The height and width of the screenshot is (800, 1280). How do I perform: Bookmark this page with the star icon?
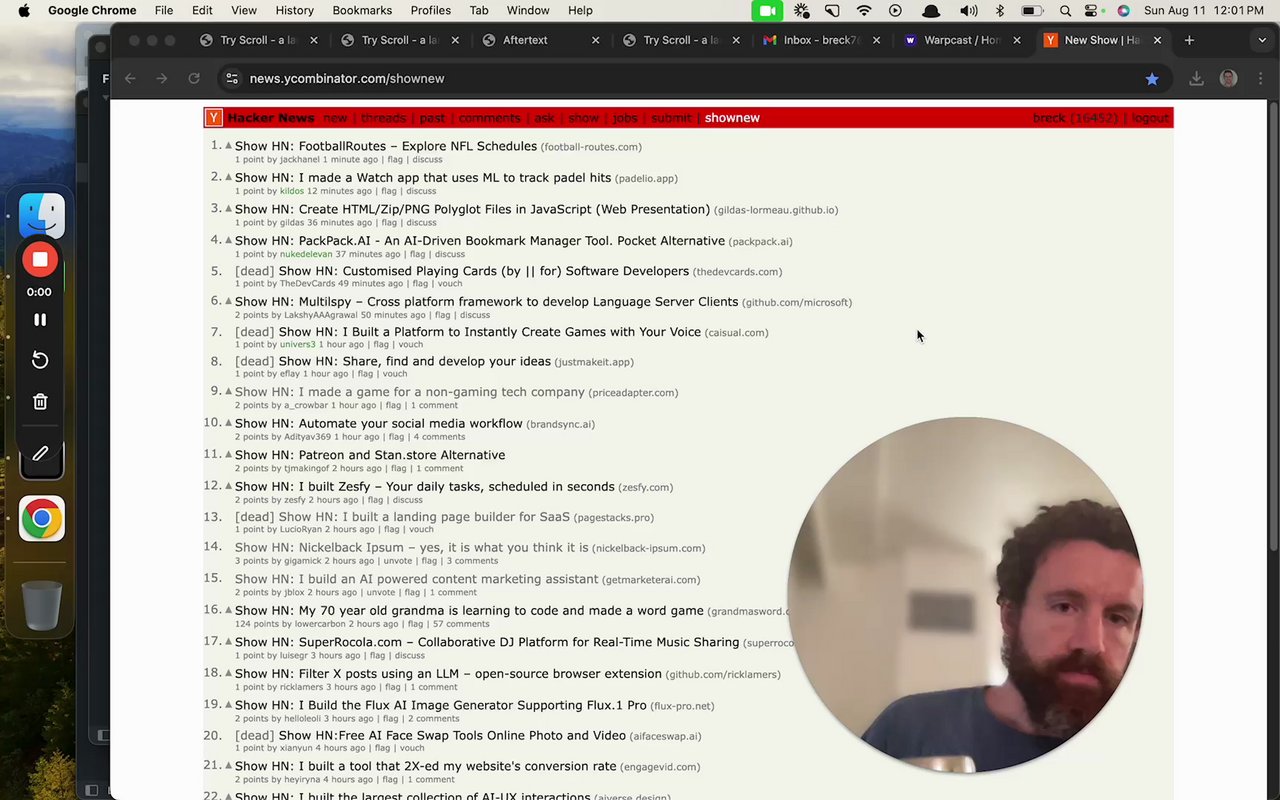click(1152, 79)
